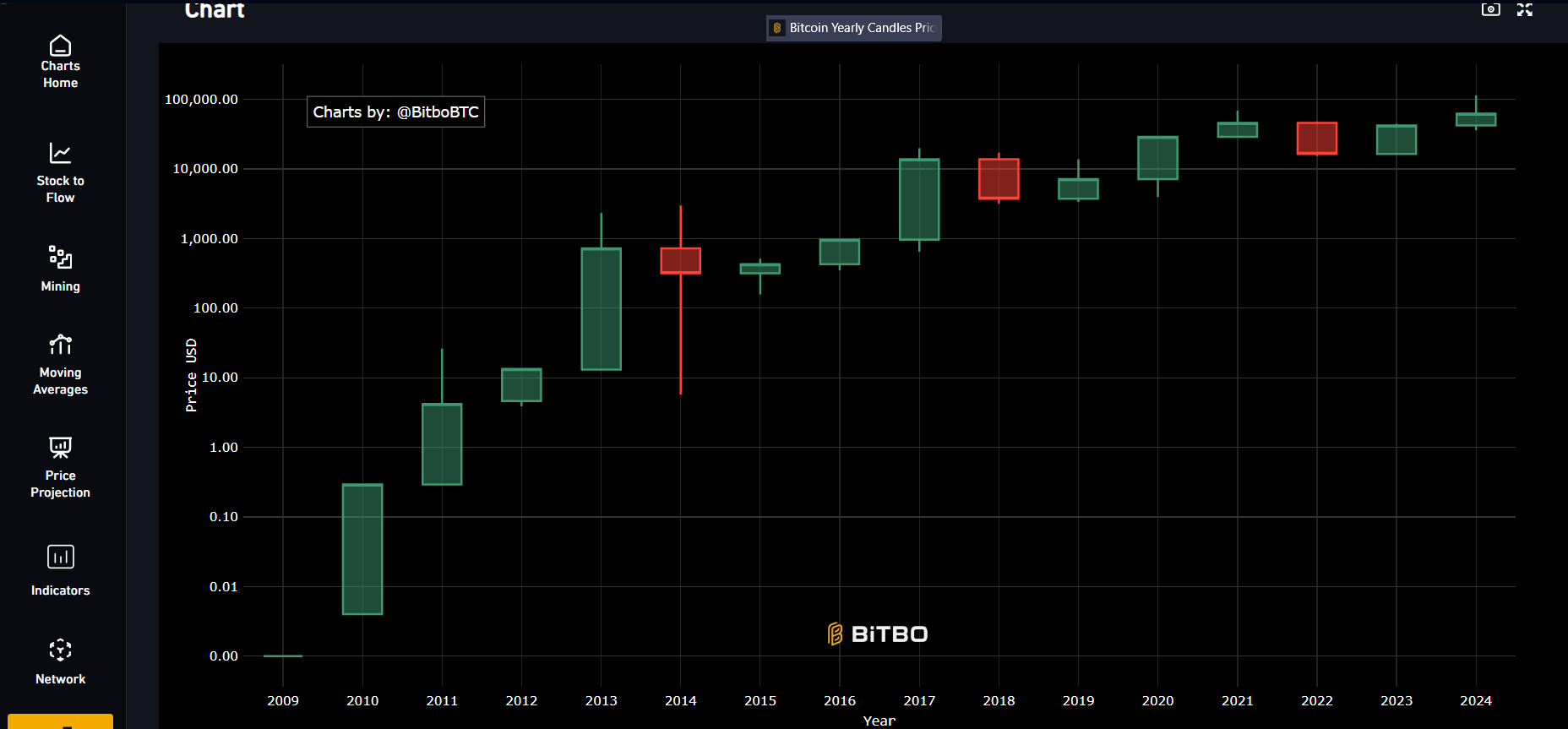Toggle the Bitcoin Yearly Candles legend entry

[854, 28]
